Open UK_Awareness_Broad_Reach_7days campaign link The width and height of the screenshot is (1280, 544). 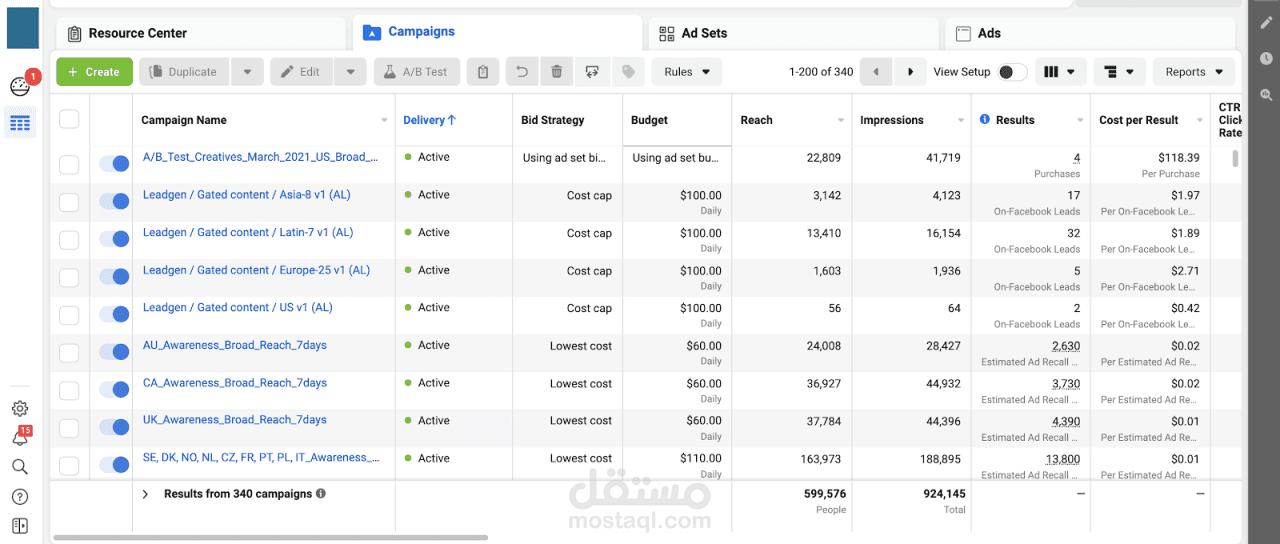pos(235,420)
